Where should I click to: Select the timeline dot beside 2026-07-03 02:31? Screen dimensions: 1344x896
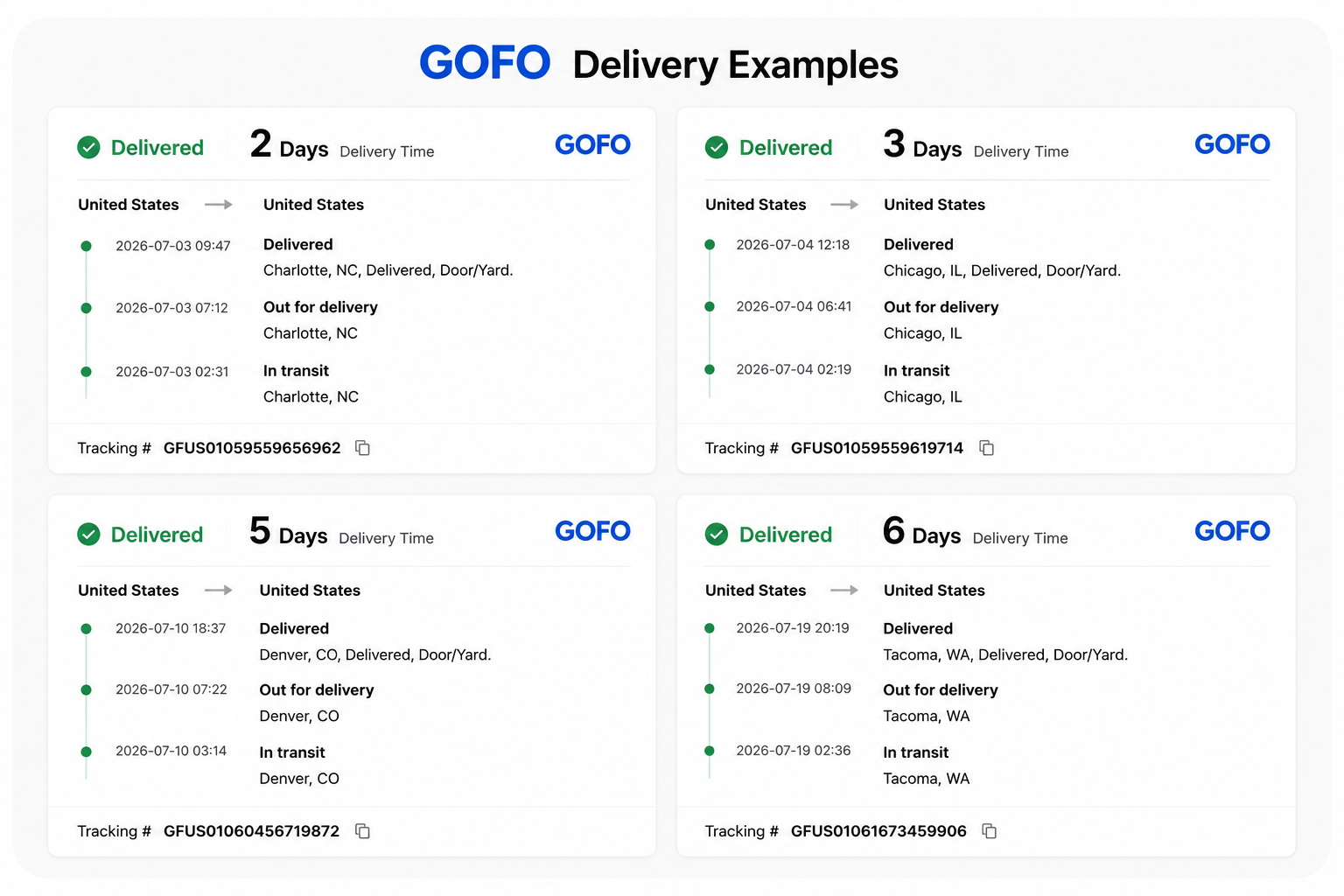tap(86, 372)
